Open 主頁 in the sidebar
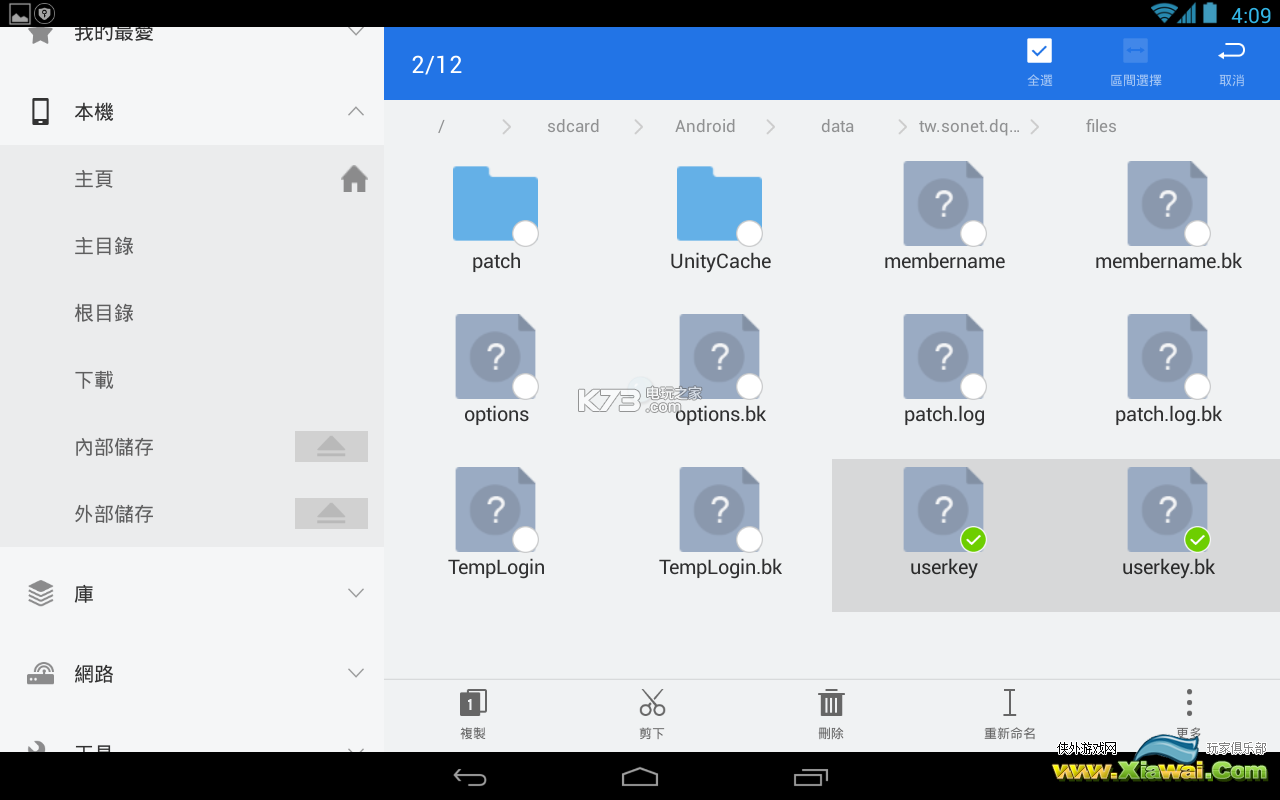The image size is (1280, 800). (x=192, y=179)
